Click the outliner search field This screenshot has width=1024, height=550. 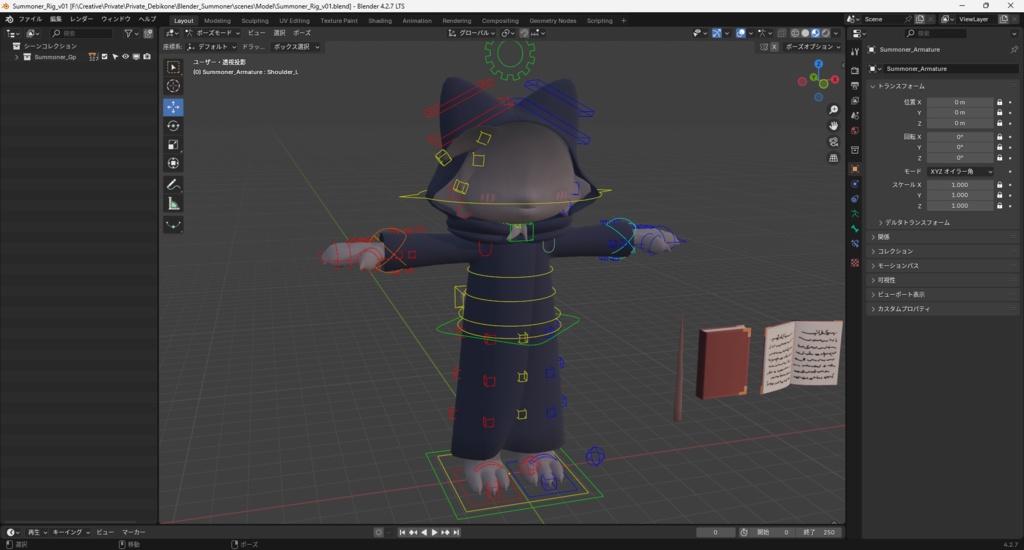point(82,33)
